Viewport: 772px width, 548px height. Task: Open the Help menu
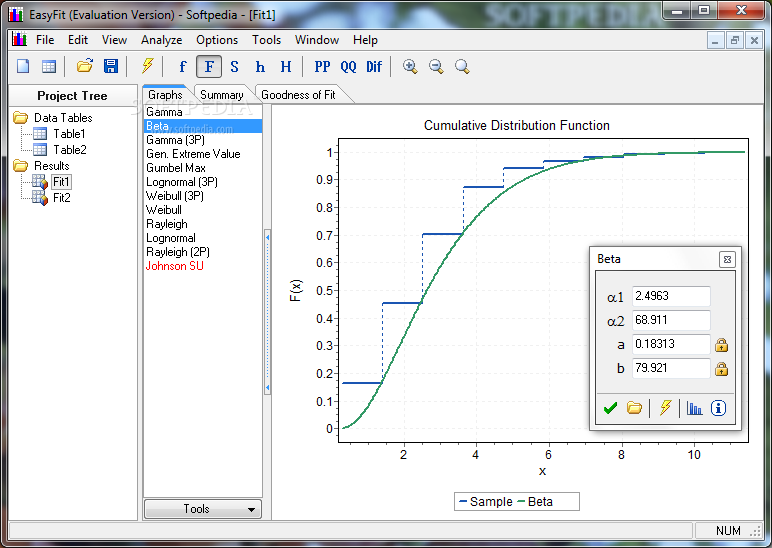coord(365,40)
